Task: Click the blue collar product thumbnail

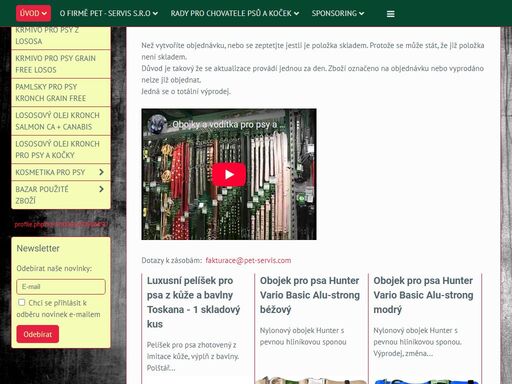Action: point(426,381)
